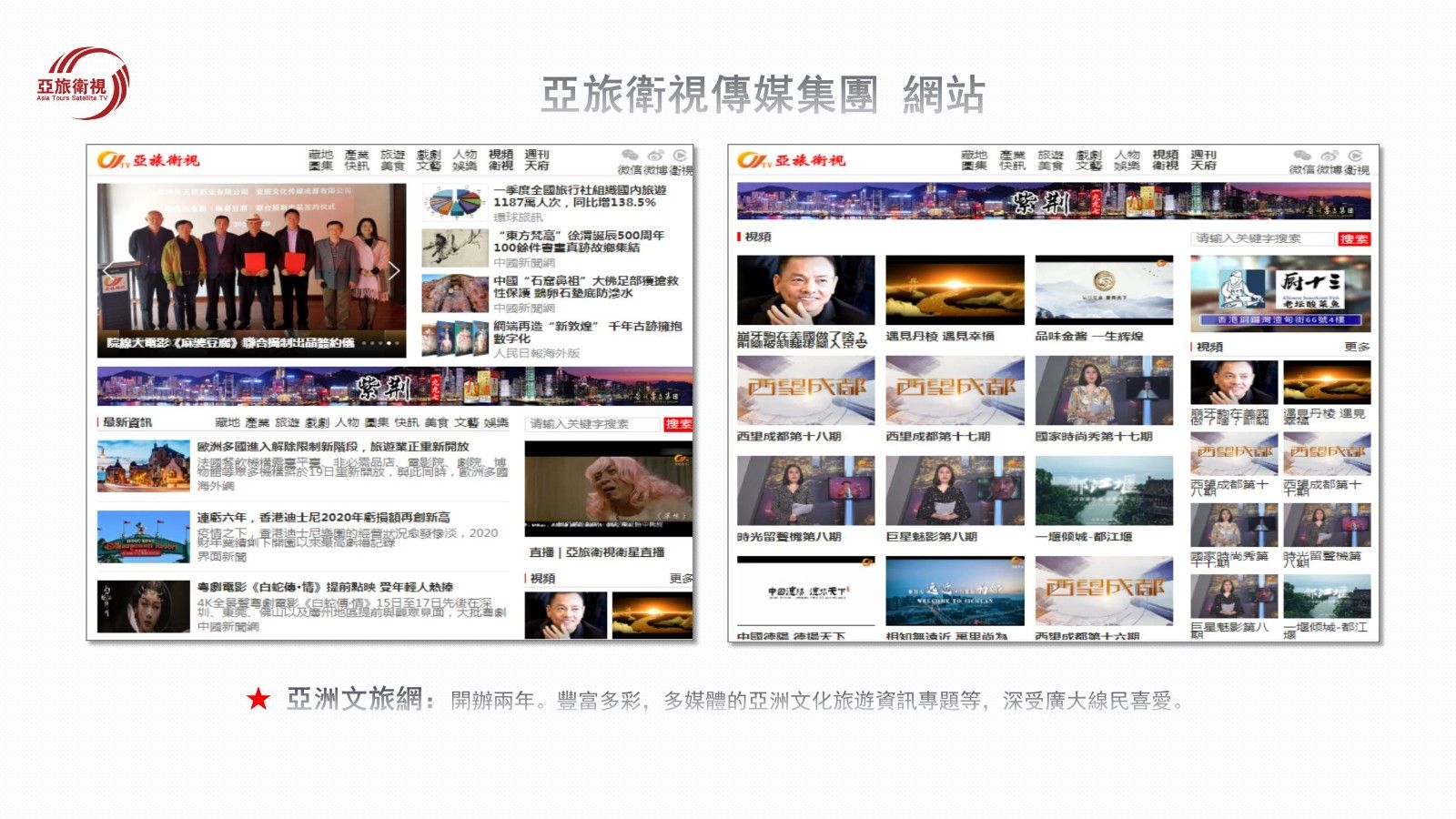Image resolution: width=1456 pixels, height=819 pixels.
Task: Click the Weibo icon on the homepage screenshot
Action: (x=655, y=156)
